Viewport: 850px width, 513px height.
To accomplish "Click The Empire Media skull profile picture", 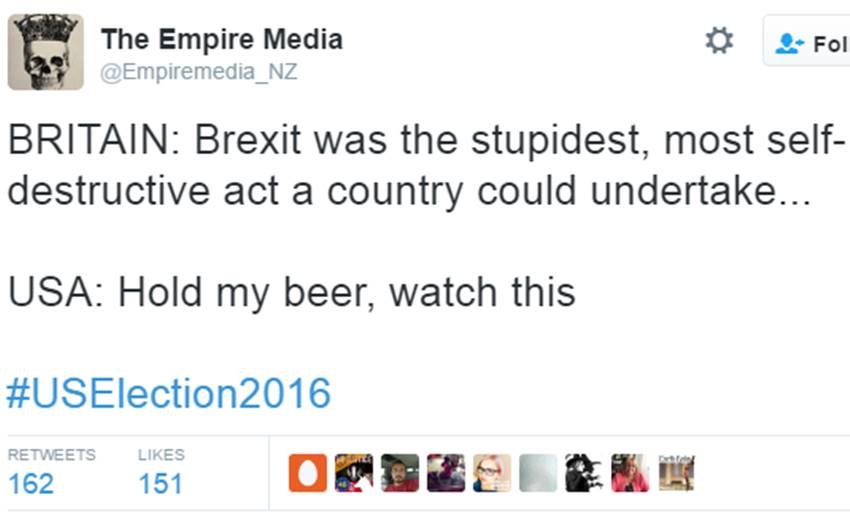I will pos(45,52).
